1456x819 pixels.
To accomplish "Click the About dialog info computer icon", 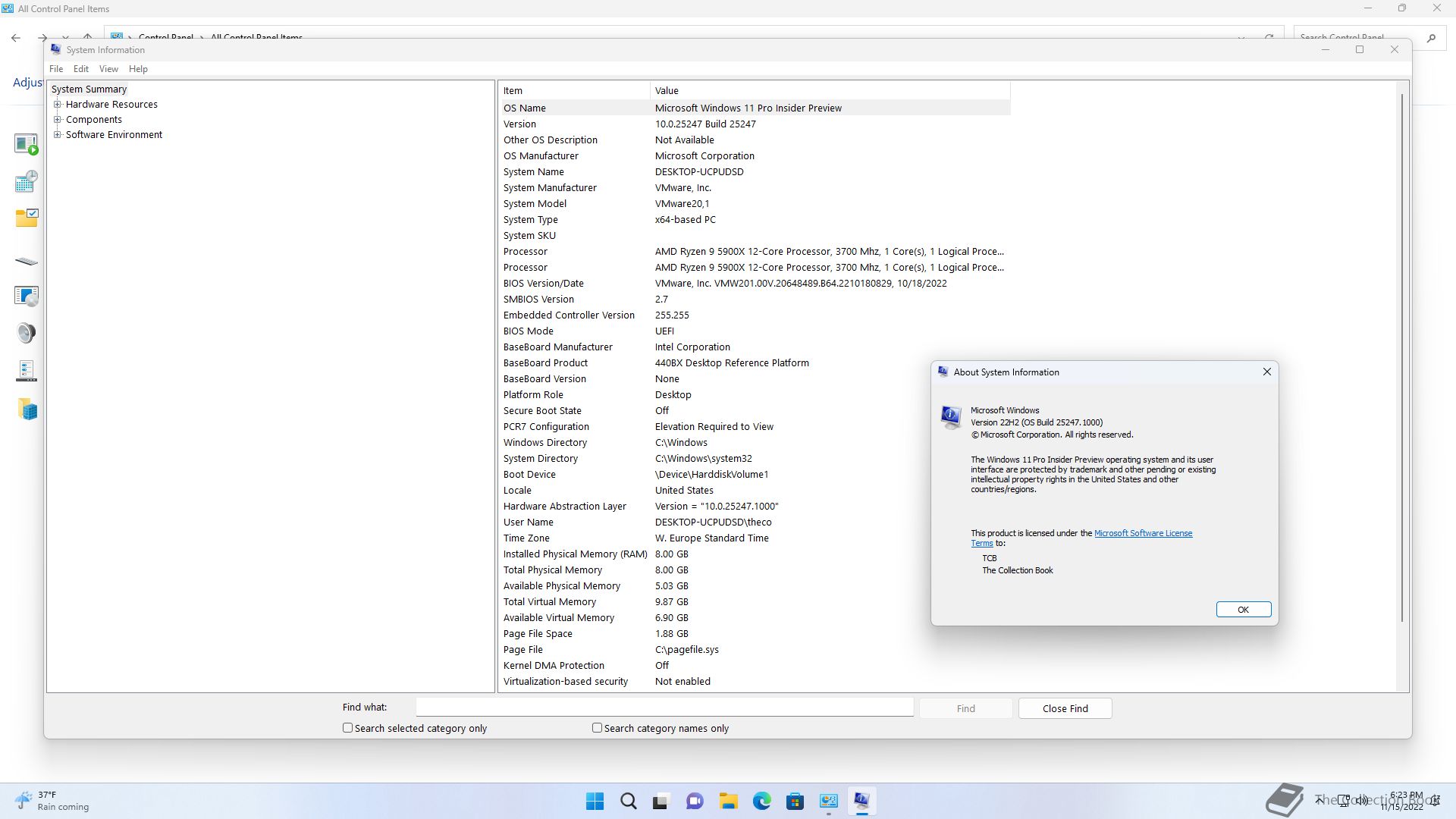I will coord(950,417).
